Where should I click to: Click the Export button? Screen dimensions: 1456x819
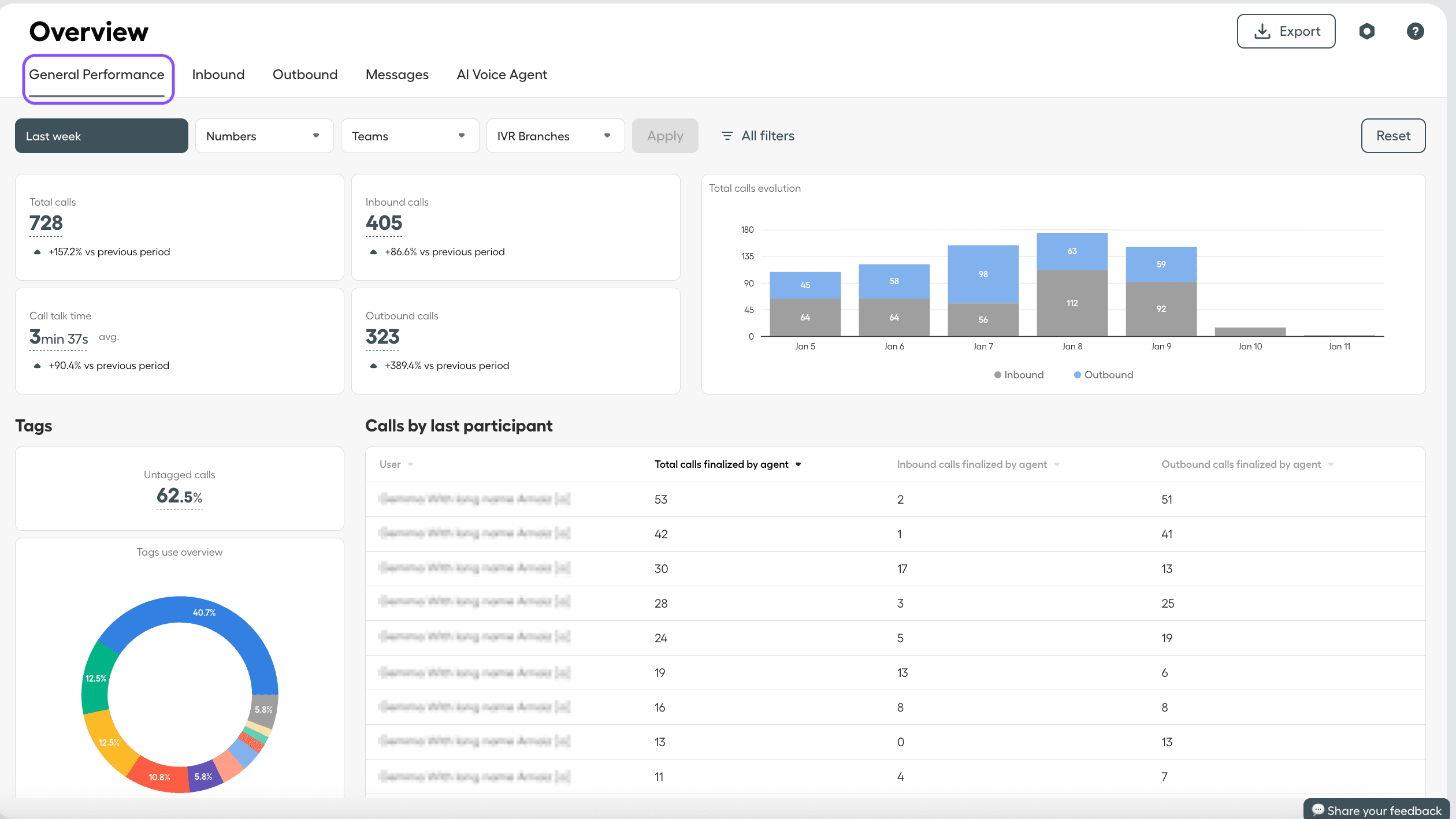click(1286, 31)
